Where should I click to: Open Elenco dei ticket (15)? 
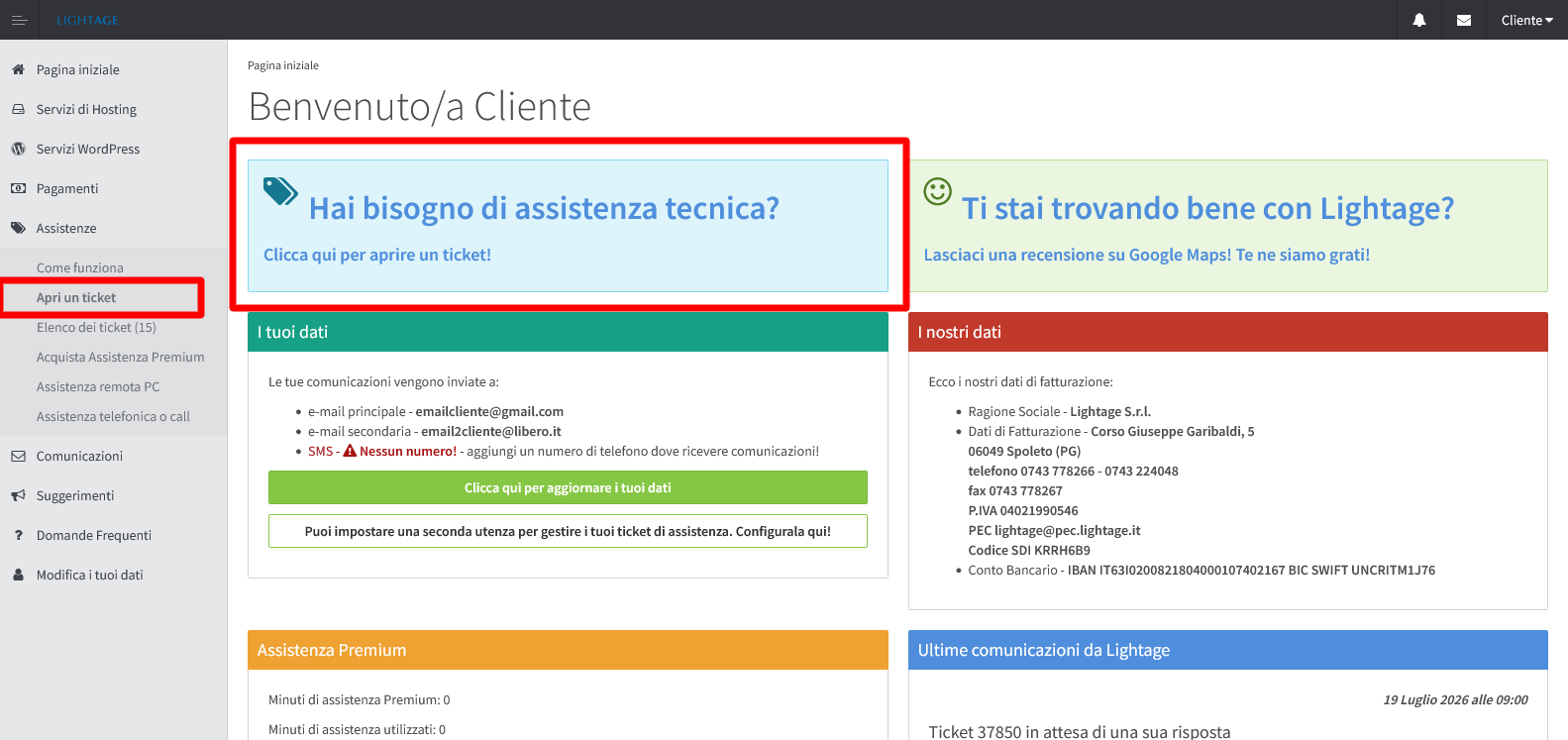tap(96, 327)
